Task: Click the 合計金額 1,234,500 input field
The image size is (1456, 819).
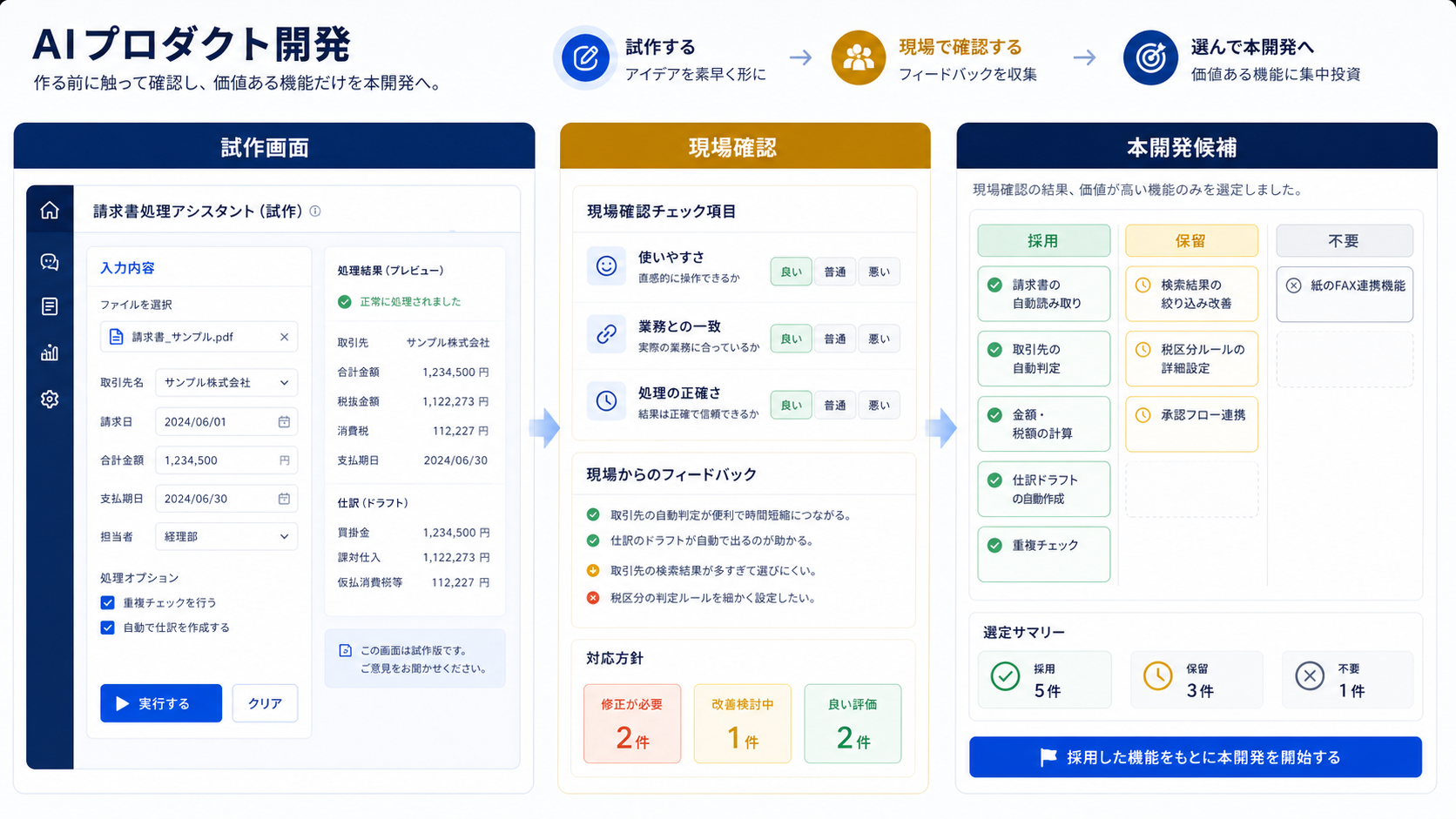Action: (x=226, y=460)
